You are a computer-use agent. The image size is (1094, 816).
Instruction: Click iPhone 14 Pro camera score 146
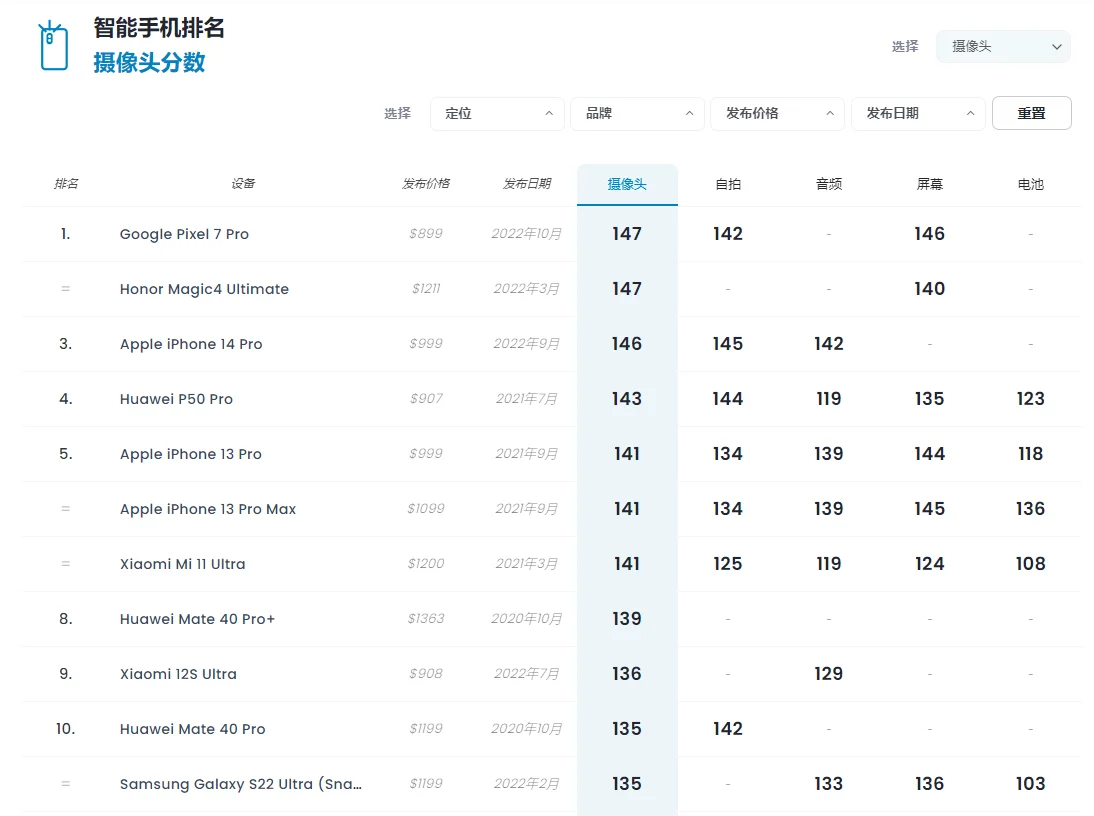coord(627,344)
